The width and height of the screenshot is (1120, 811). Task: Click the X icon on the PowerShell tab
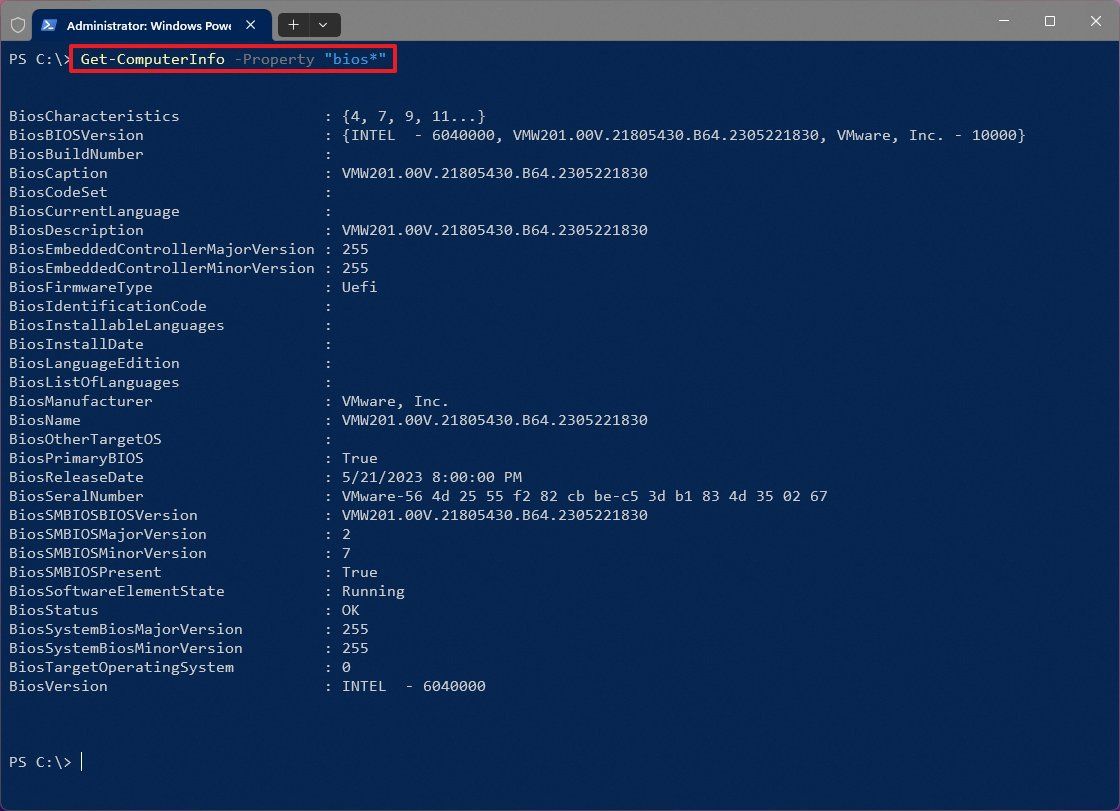(251, 25)
